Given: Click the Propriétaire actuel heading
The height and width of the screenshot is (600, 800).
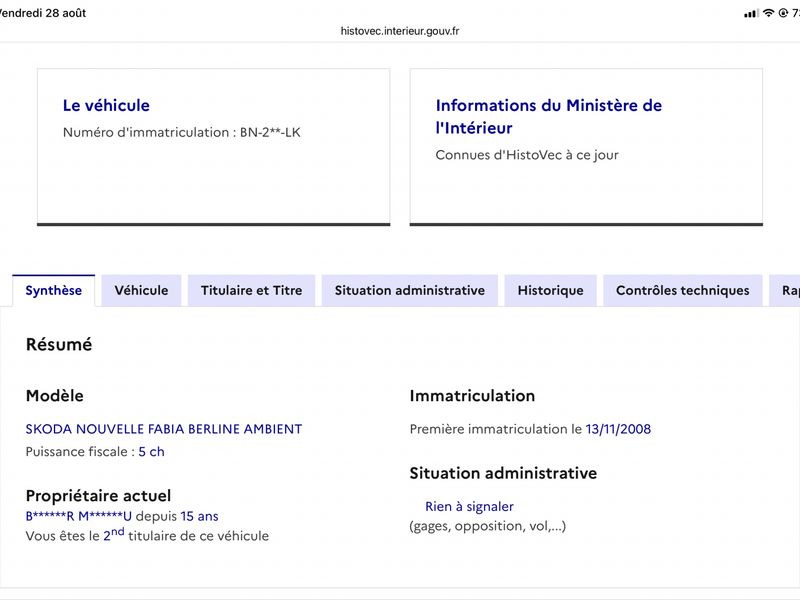Looking at the screenshot, I should coord(98,495).
